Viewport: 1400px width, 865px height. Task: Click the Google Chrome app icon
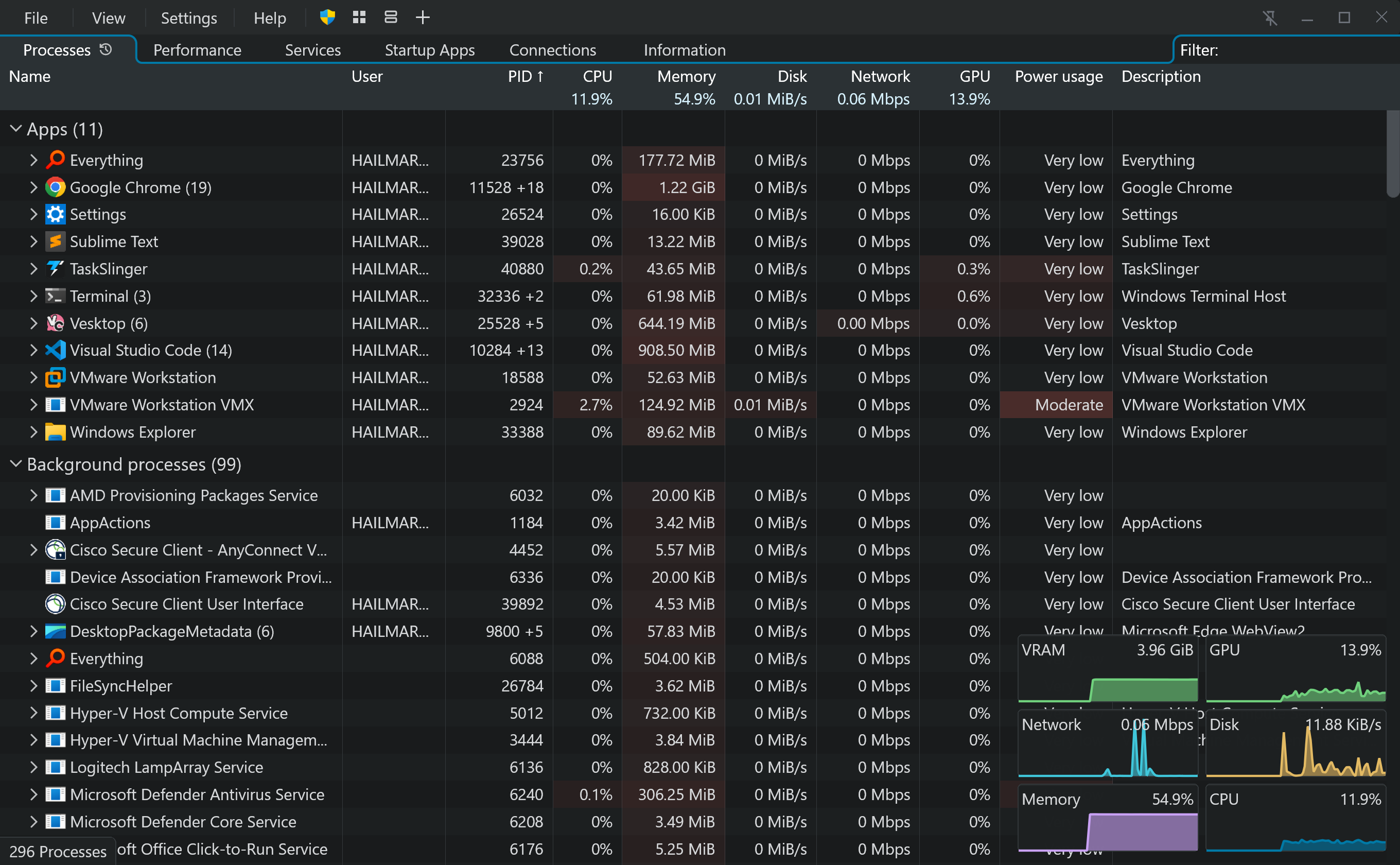pyautogui.click(x=55, y=187)
